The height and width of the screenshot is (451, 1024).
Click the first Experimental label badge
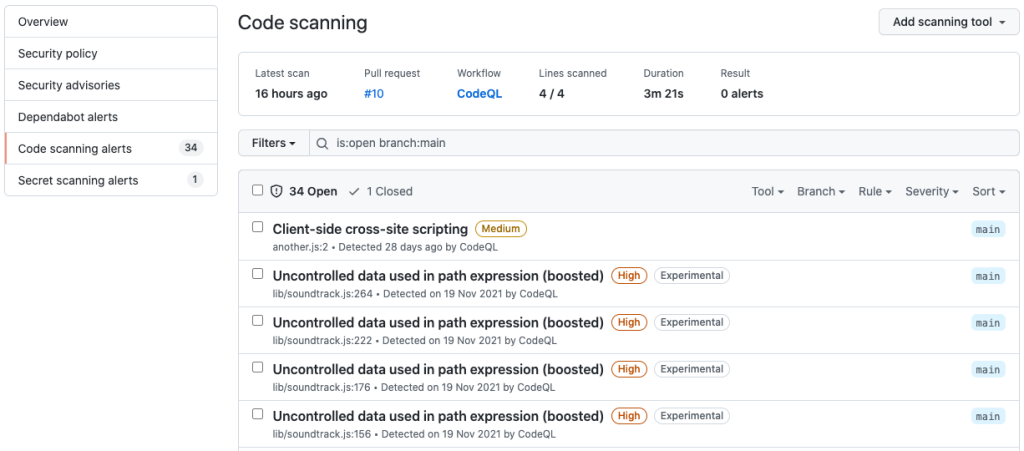click(691, 276)
